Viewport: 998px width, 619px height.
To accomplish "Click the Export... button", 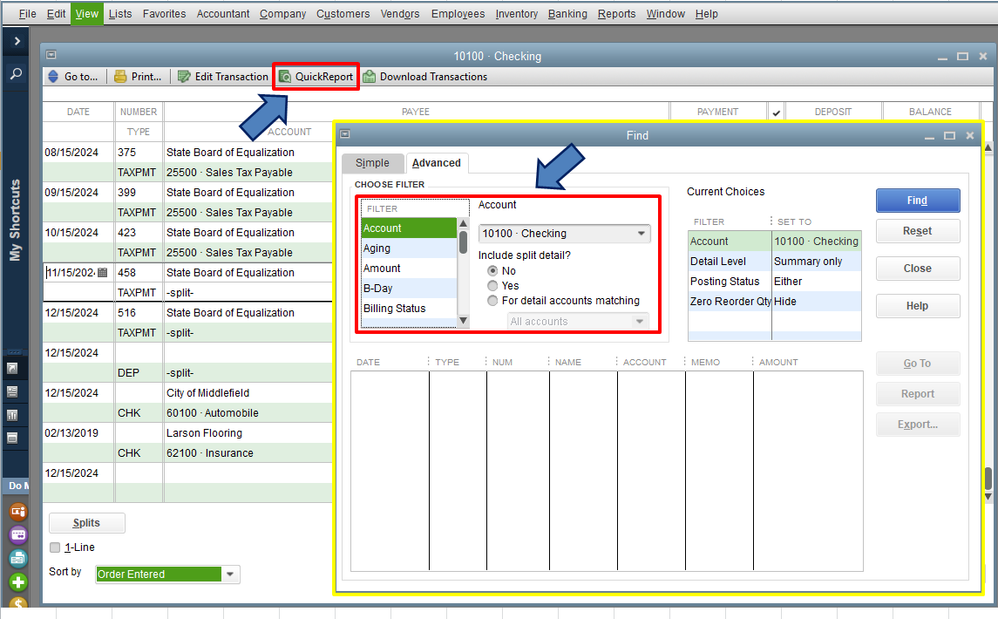I will pos(918,424).
